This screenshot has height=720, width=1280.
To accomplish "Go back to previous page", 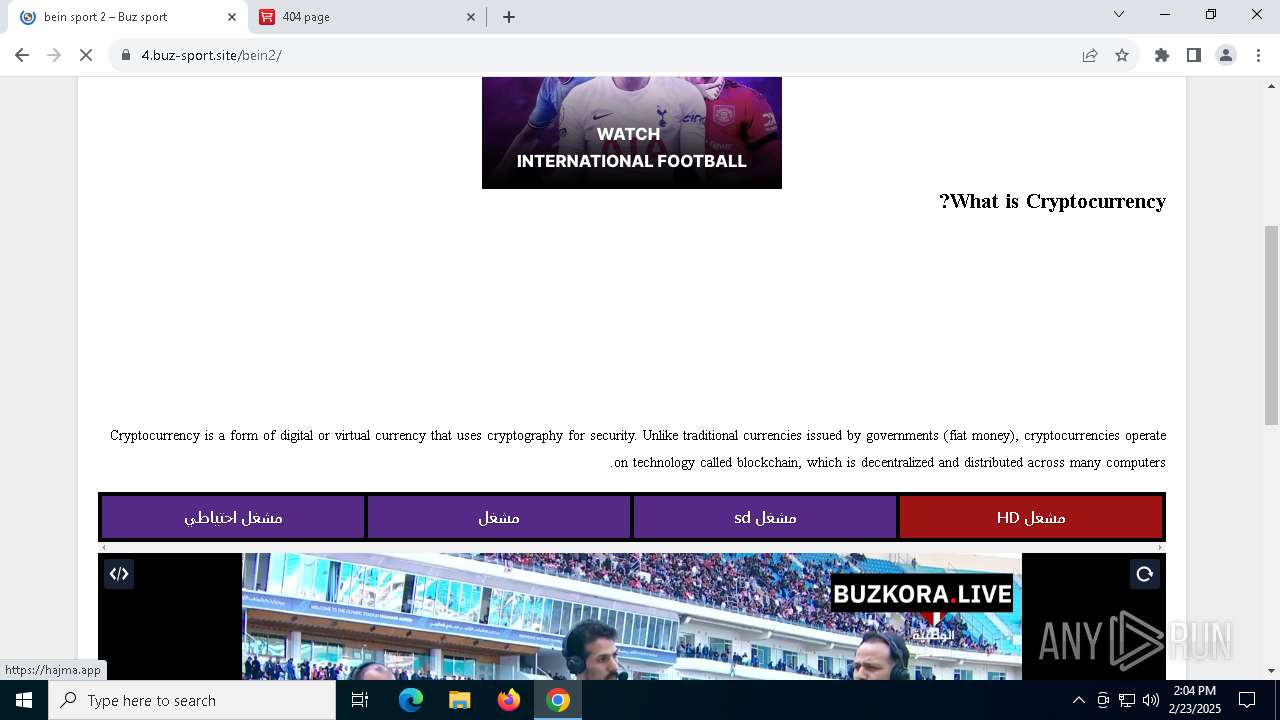I will (x=22, y=55).
